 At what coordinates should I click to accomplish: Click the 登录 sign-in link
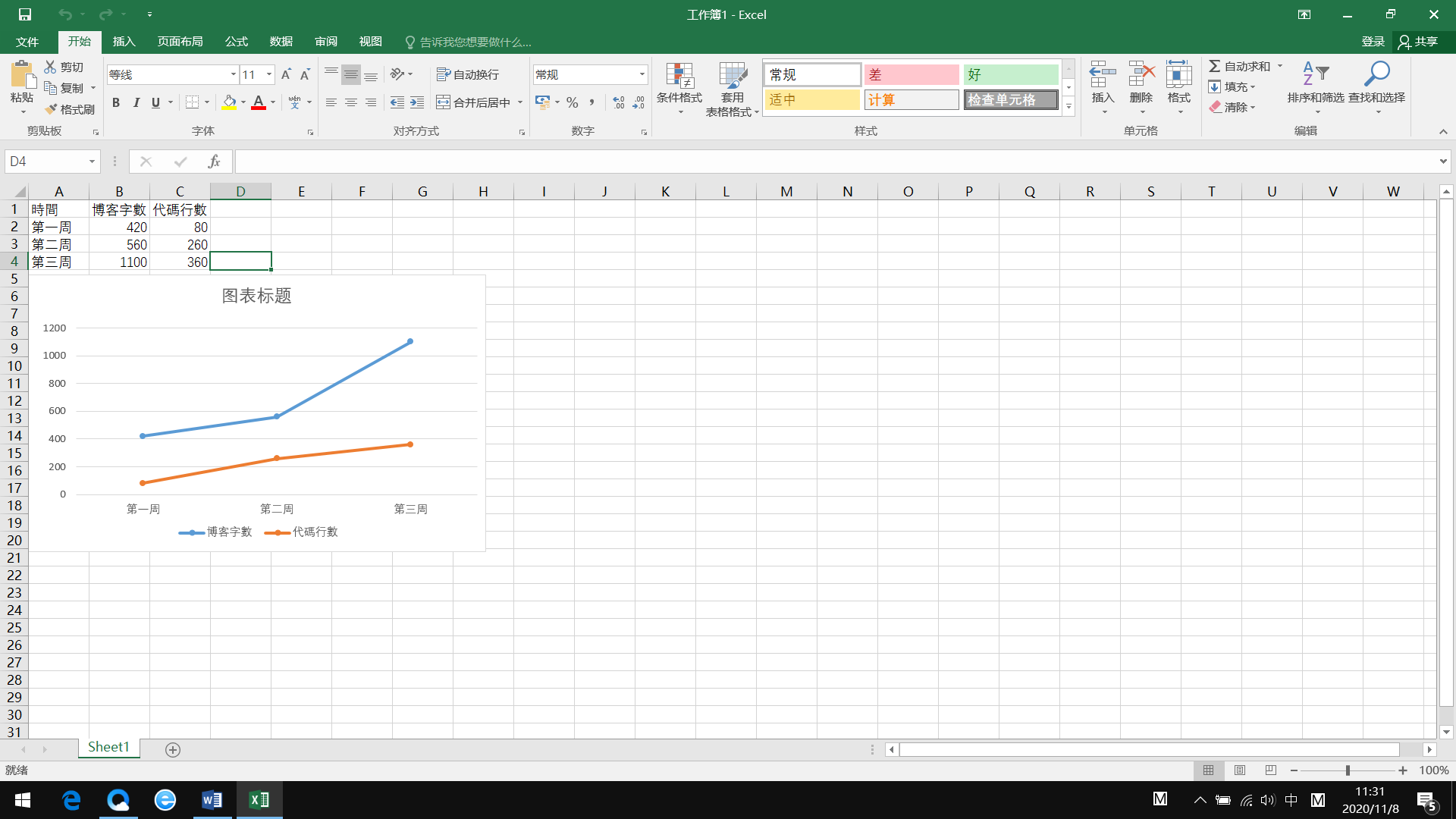[x=1373, y=42]
